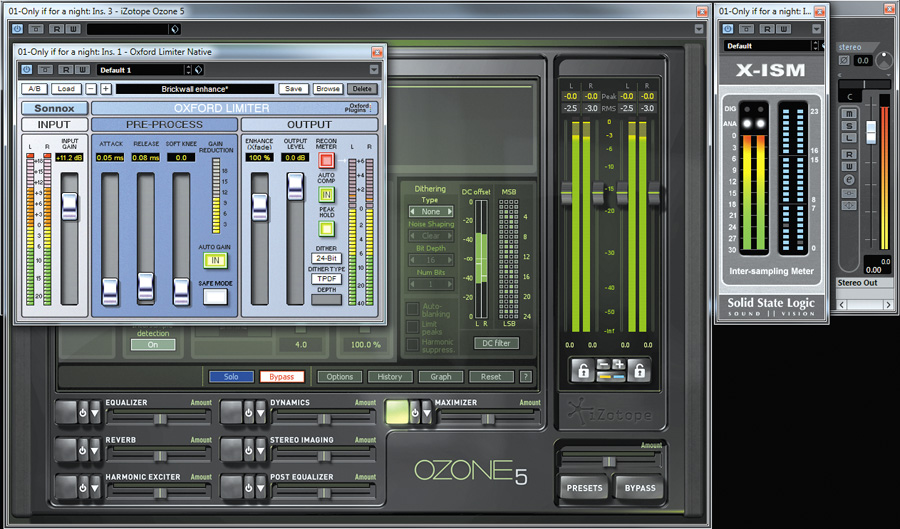Switch to the Graph view

pos(441,377)
